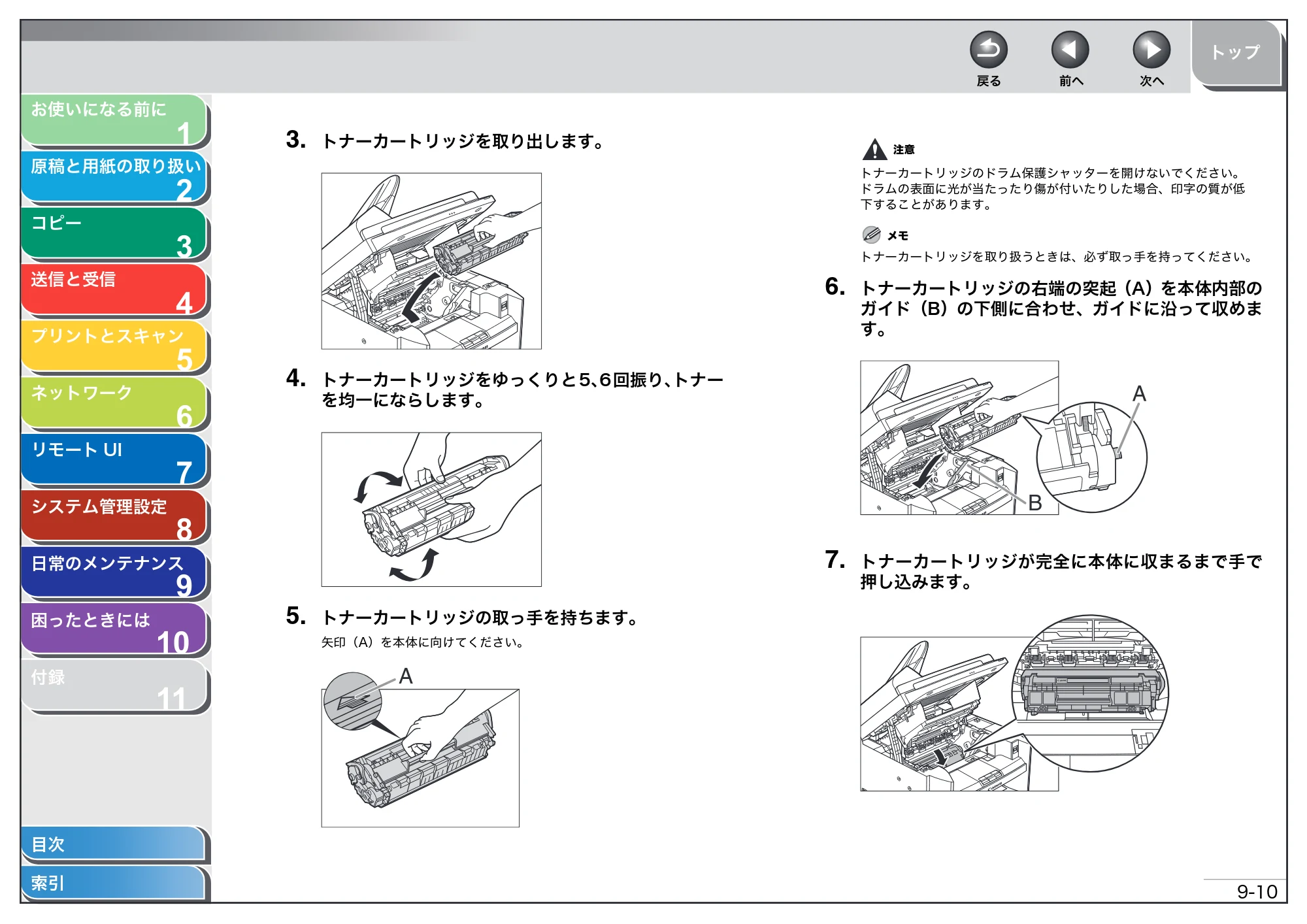
Task: Click the step 3 cartridge removal illustration
Action: (x=431, y=261)
